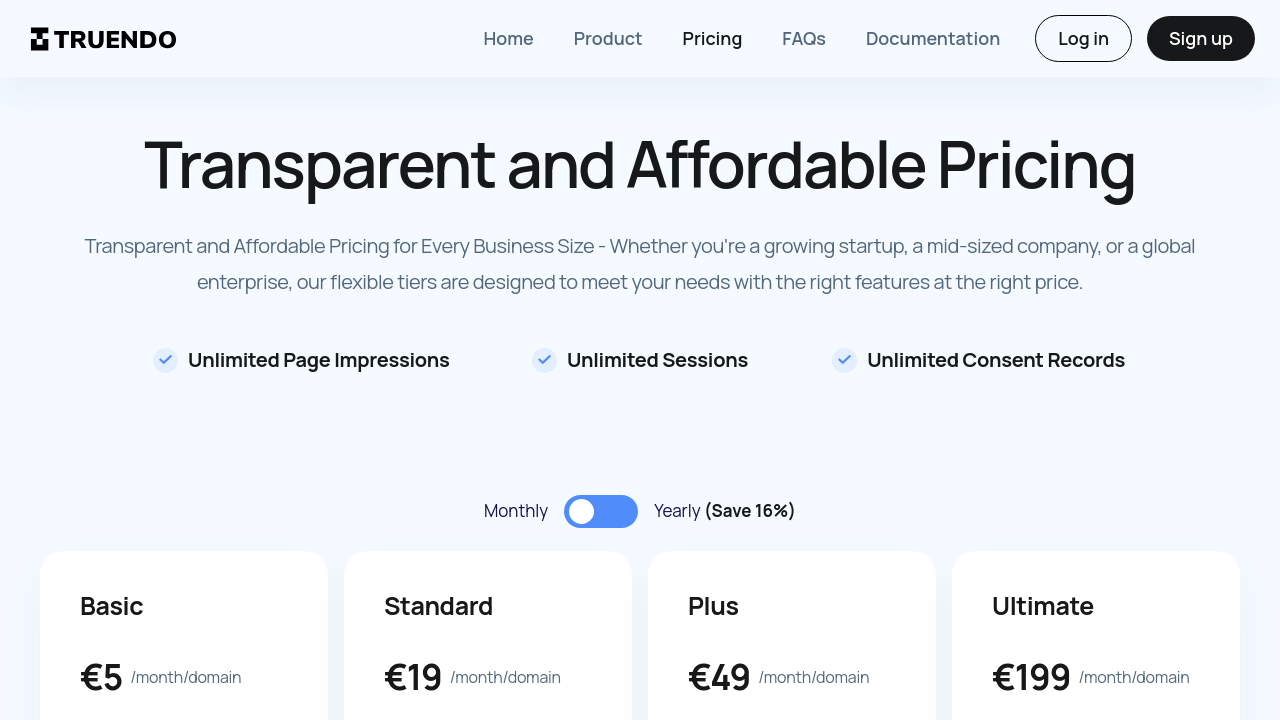Select the Plus plan card
The image size is (1280, 720).
792,640
